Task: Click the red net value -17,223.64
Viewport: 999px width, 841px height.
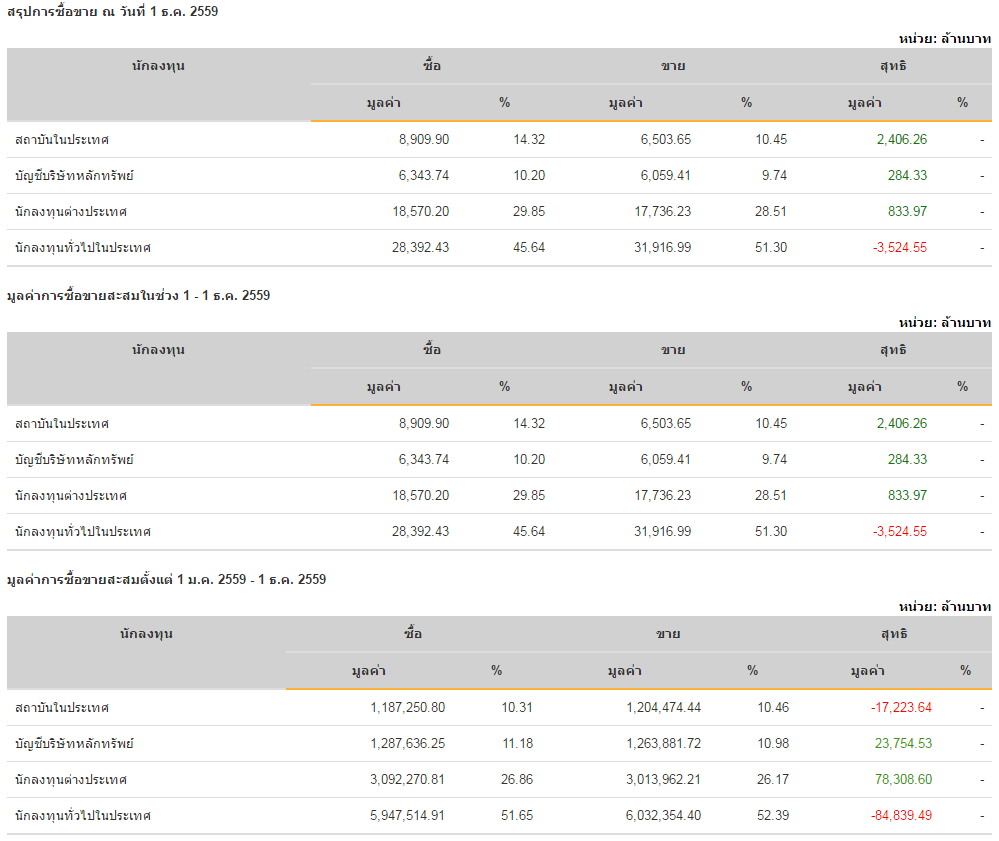Action: pos(901,708)
